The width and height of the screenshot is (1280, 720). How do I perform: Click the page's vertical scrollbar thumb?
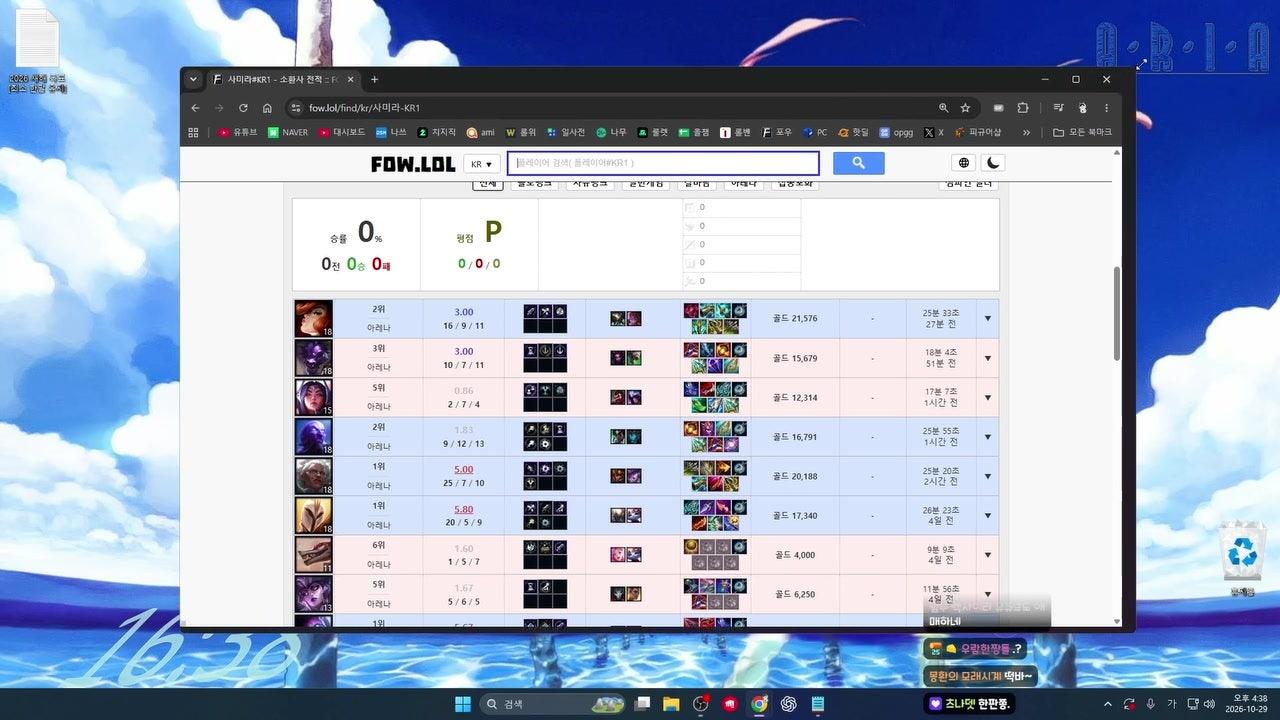[x=1117, y=314]
